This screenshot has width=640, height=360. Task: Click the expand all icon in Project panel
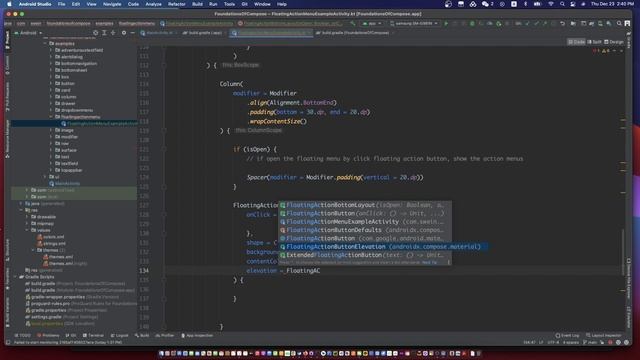coord(104,33)
